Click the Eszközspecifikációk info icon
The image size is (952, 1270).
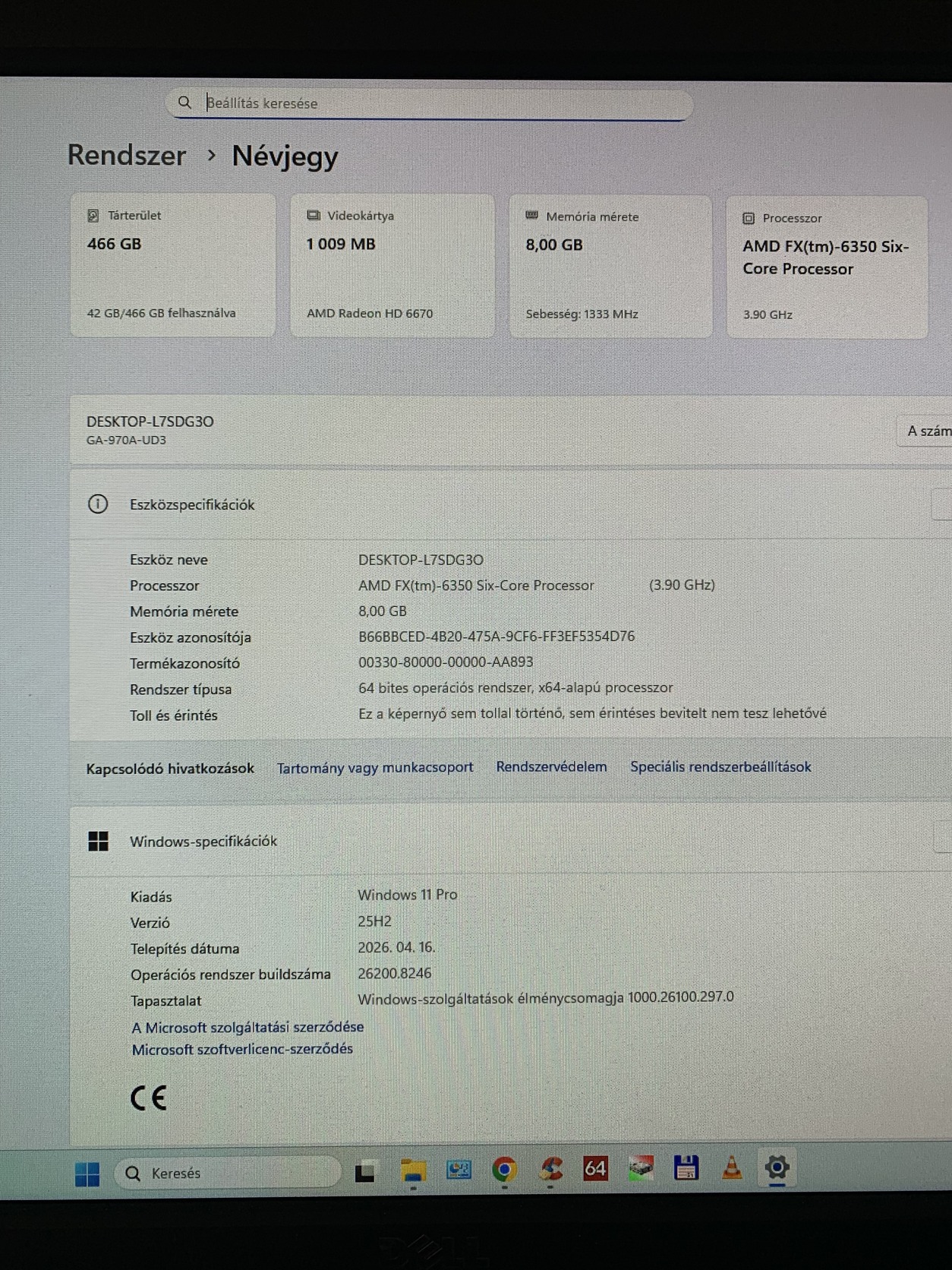tap(98, 504)
